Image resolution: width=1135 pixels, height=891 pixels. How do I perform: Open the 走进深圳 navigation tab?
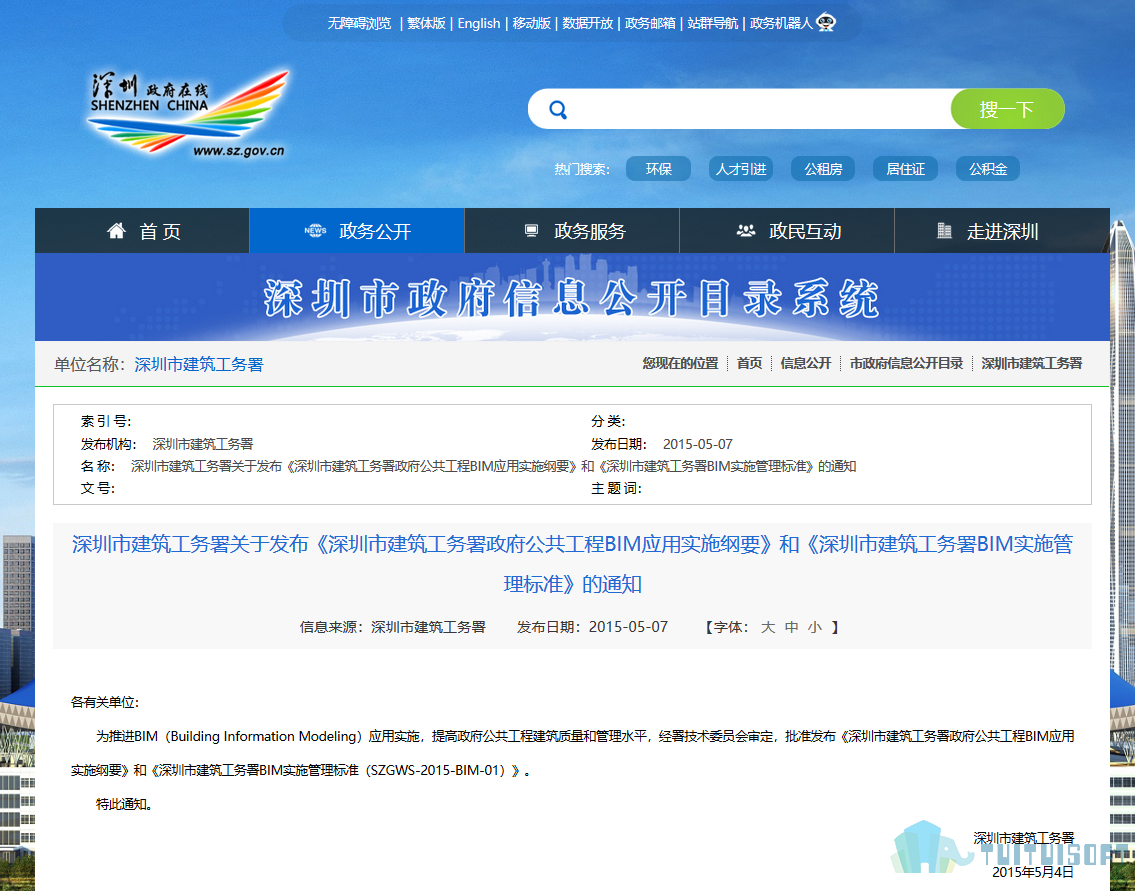1002,231
